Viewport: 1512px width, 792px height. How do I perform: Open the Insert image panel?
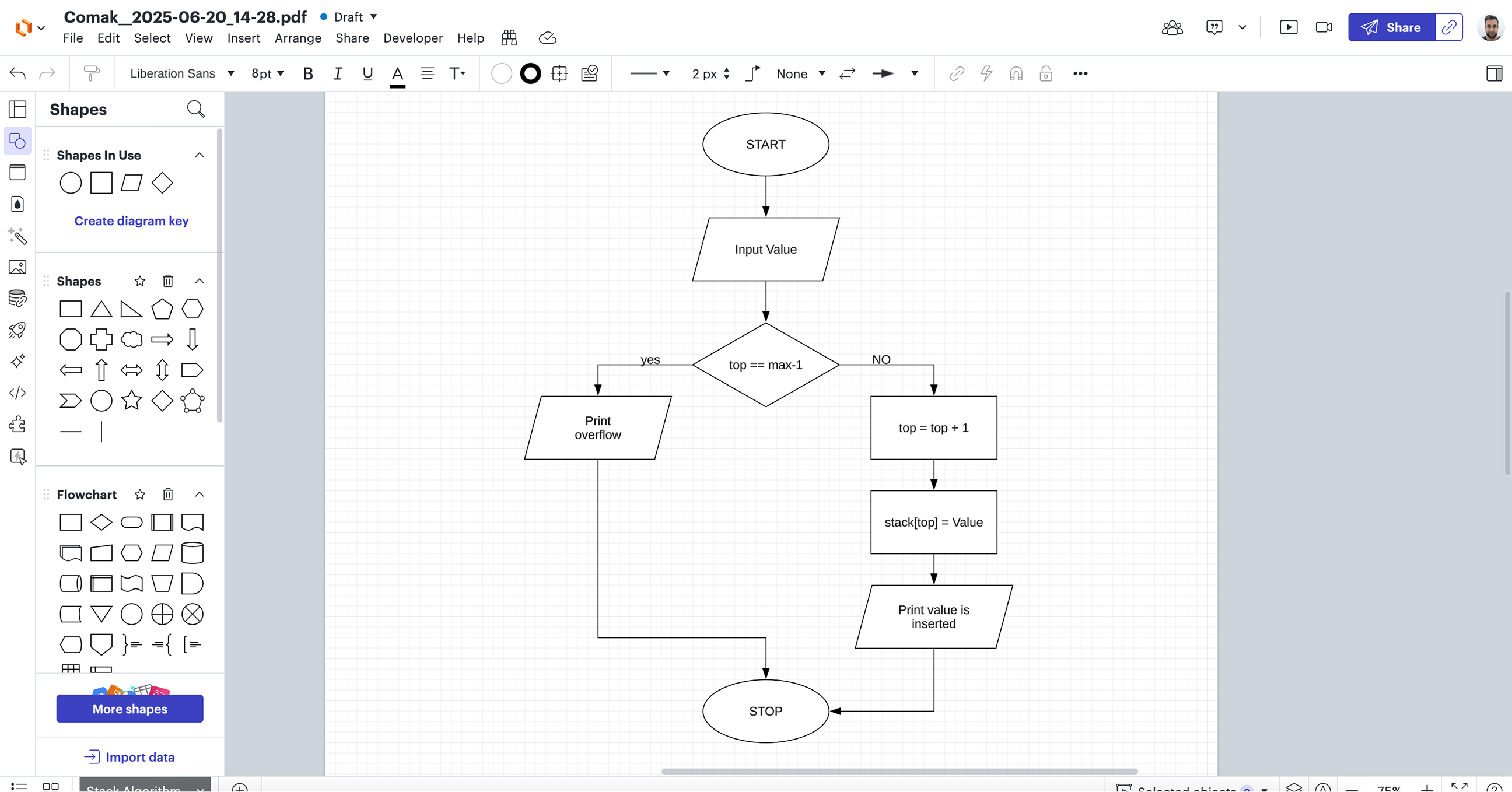coord(17,268)
